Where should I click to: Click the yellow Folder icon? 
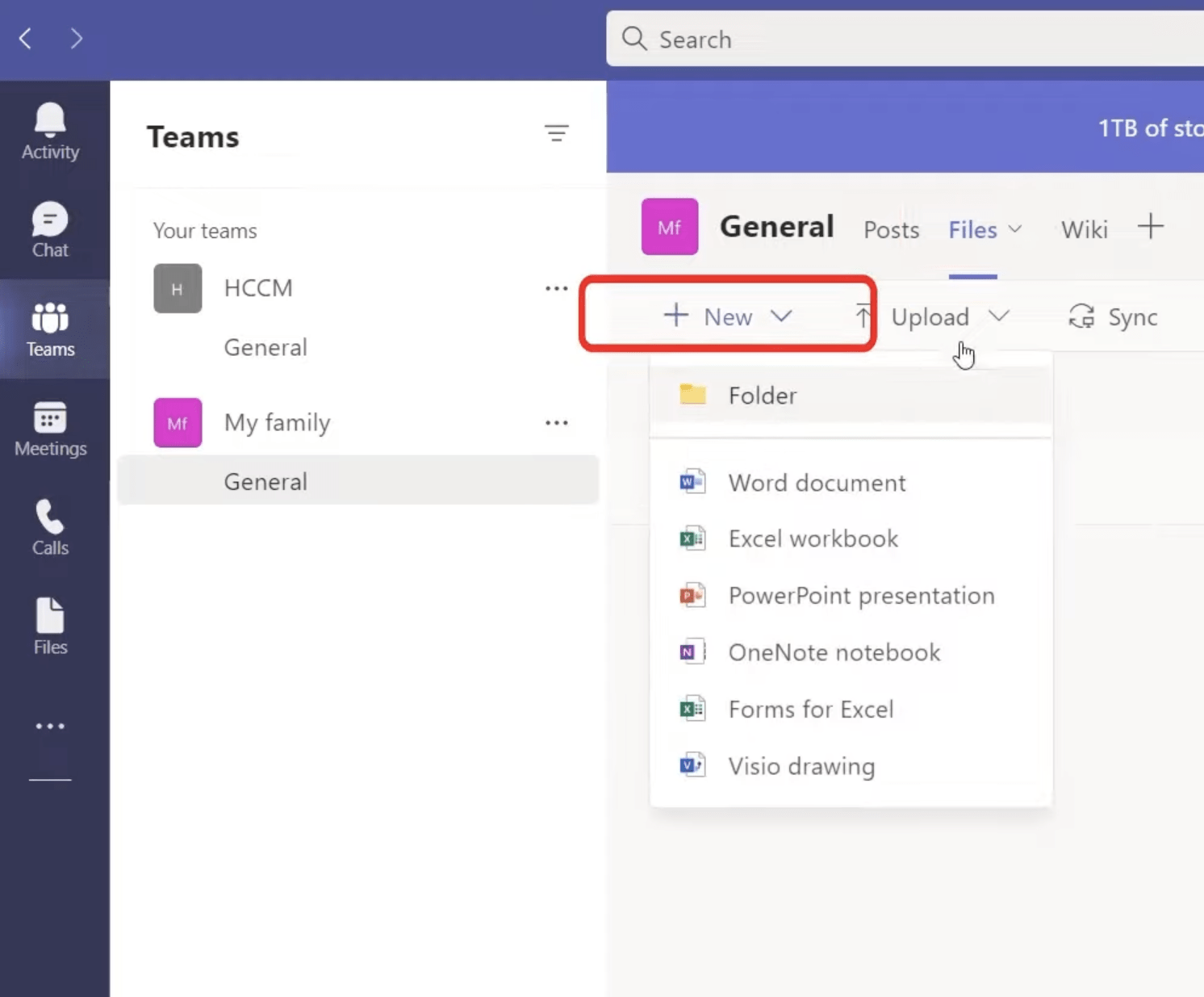click(692, 395)
